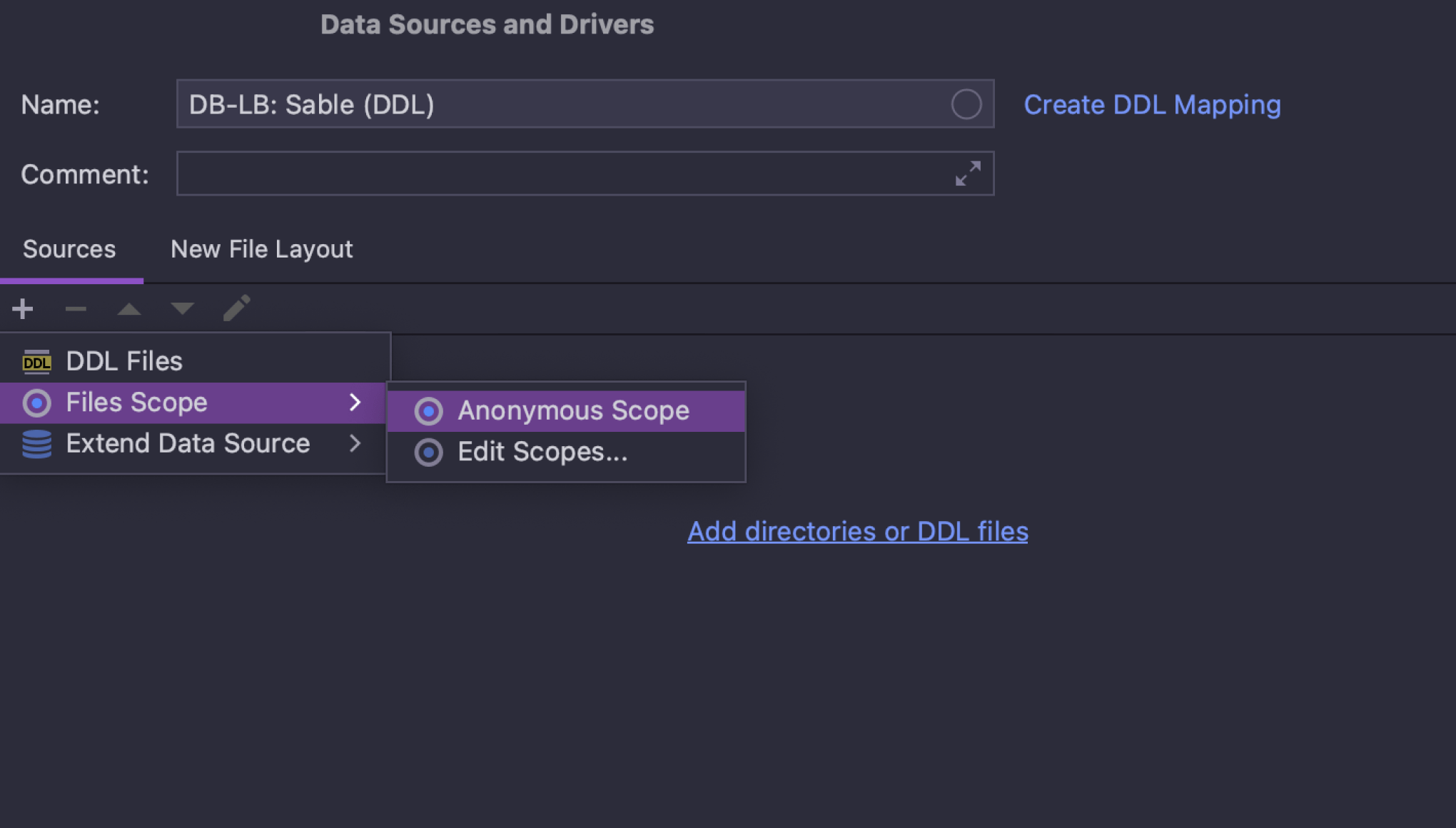The height and width of the screenshot is (828, 1456).
Task: Expand the Files Scope submenu arrow
Action: pyautogui.click(x=355, y=403)
